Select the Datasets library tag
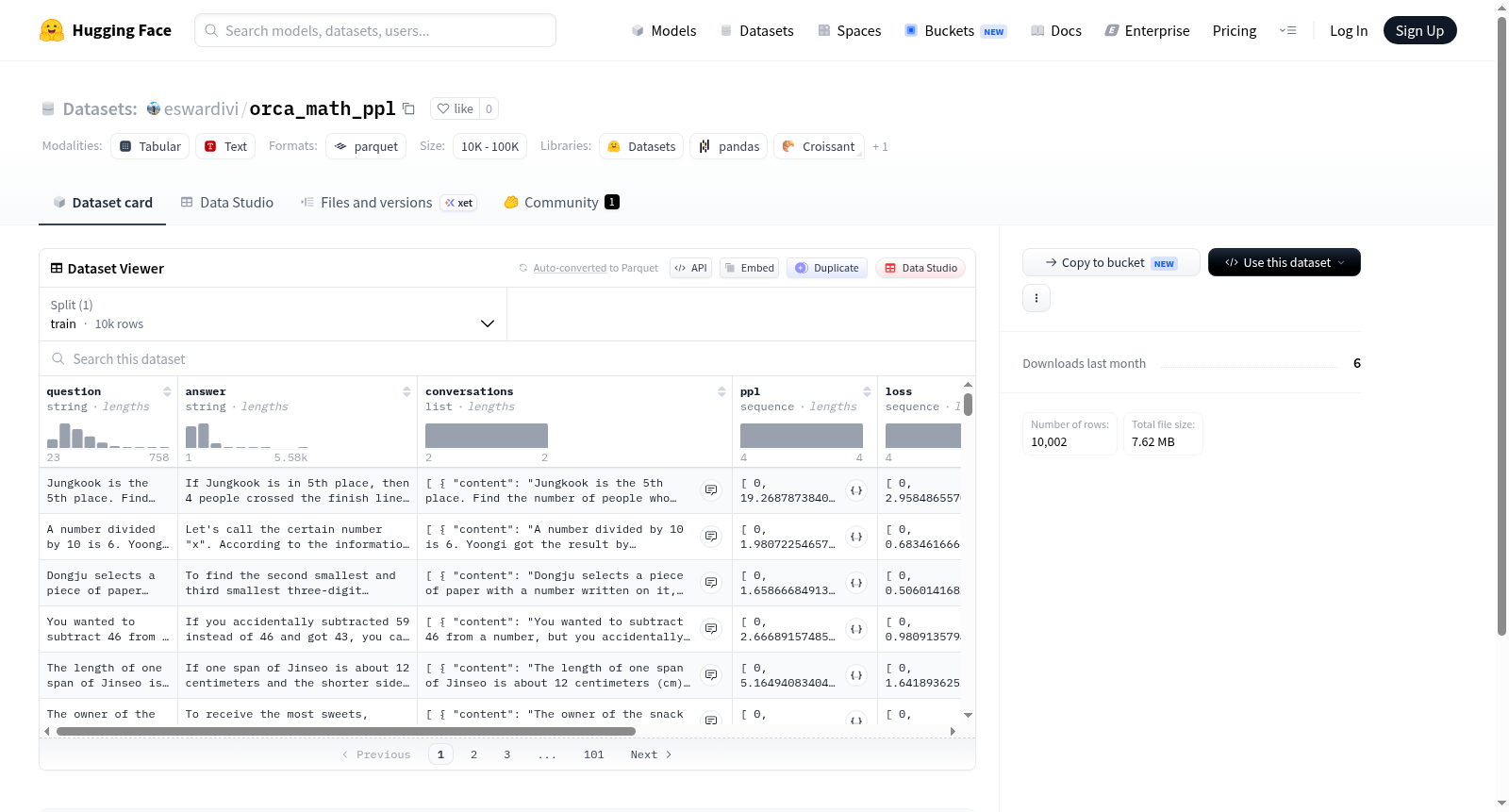This screenshot has height=812, width=1509. pos(641,146)
